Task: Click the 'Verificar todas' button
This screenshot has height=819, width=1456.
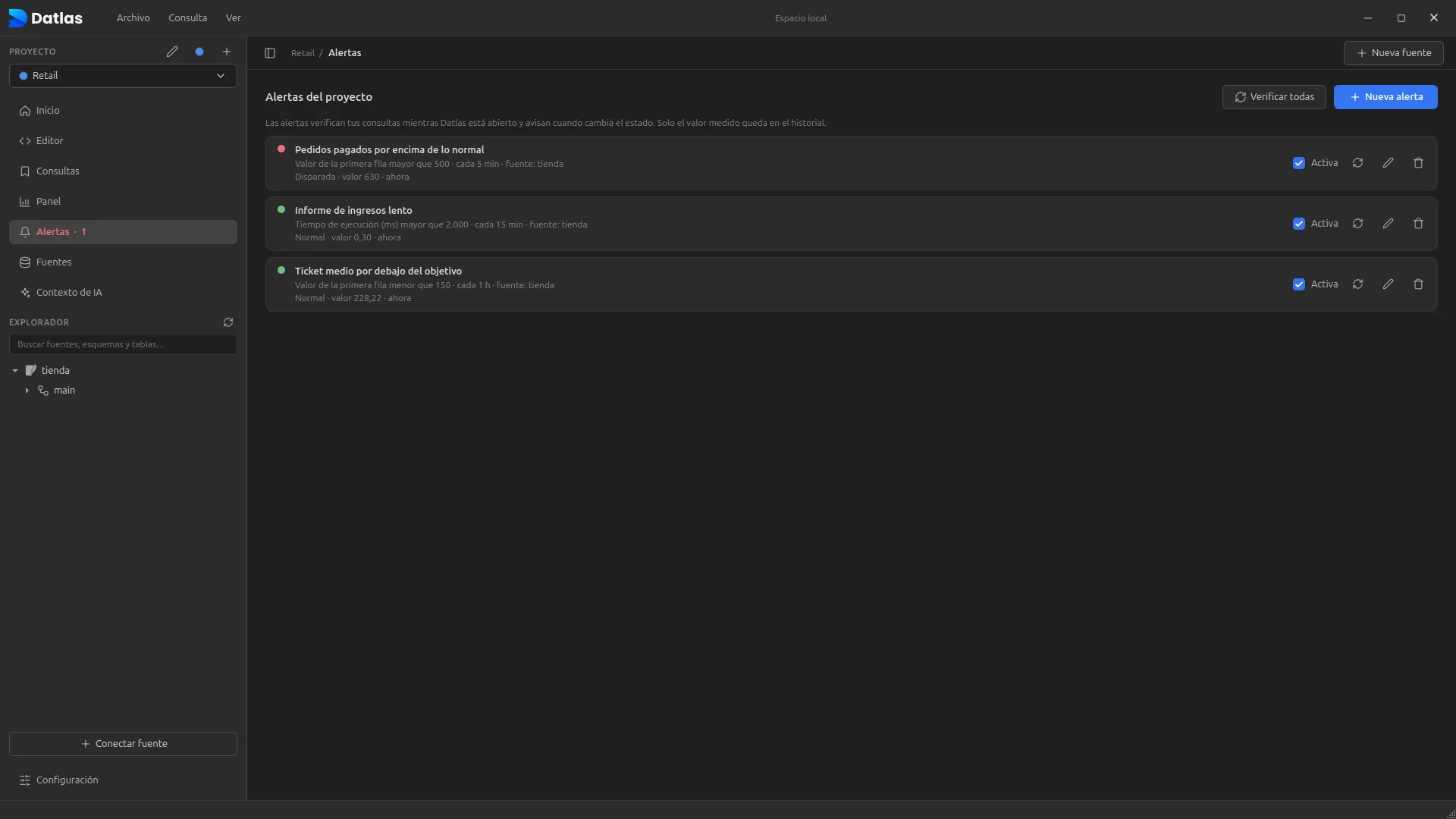Action: (1274, 97)
